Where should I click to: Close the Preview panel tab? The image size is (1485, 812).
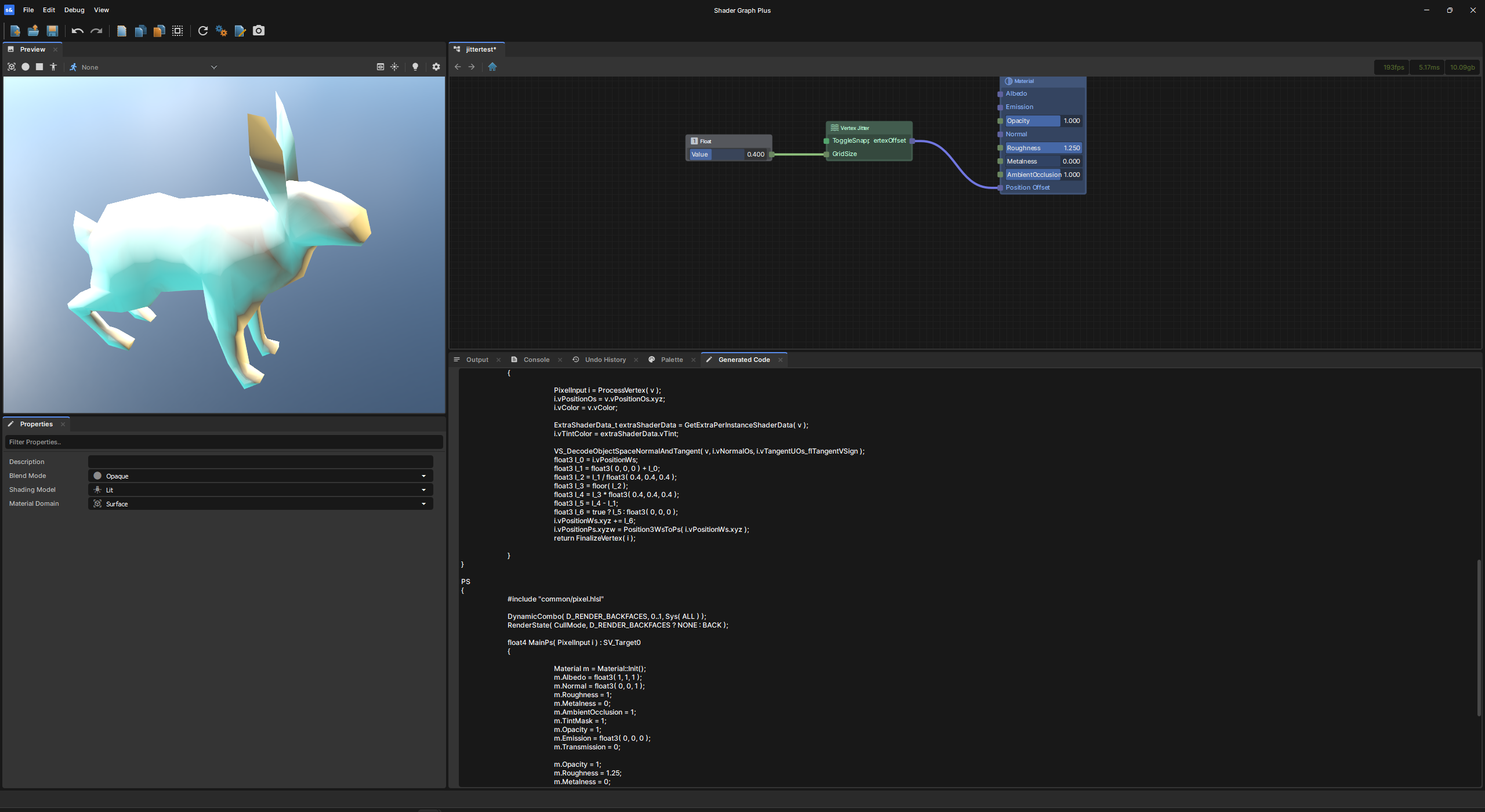point(56,50)
